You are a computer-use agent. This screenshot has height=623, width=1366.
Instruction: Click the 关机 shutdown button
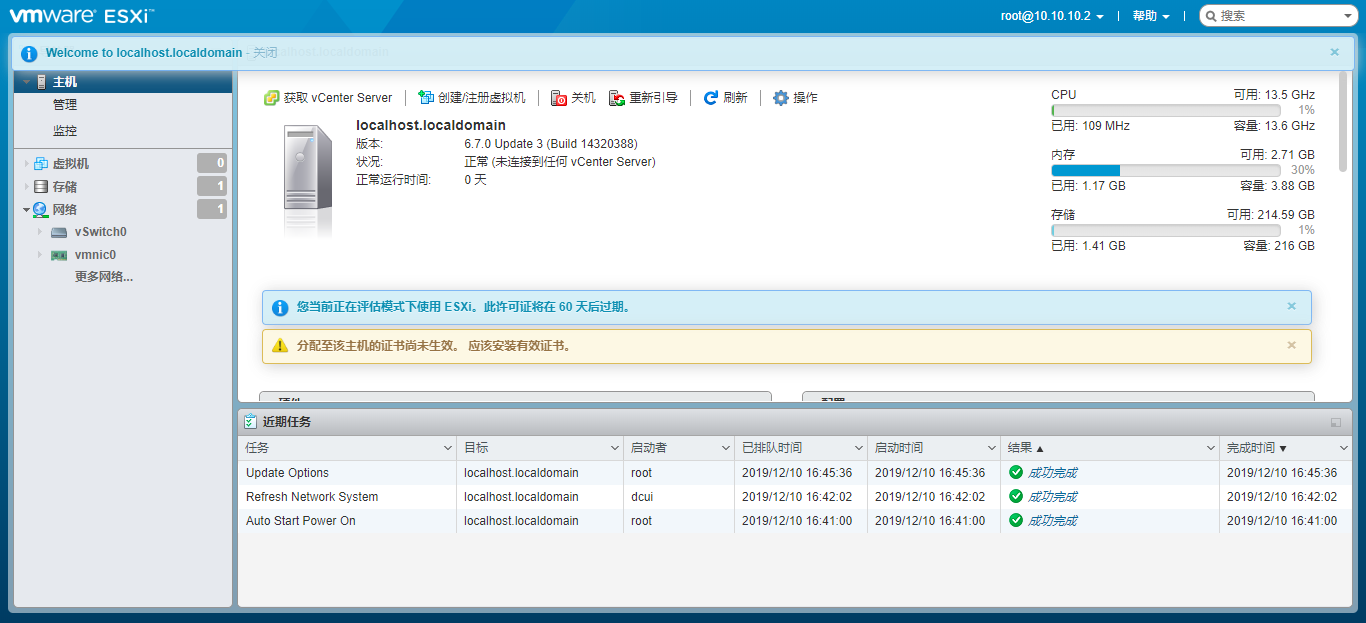click(573, 98)
